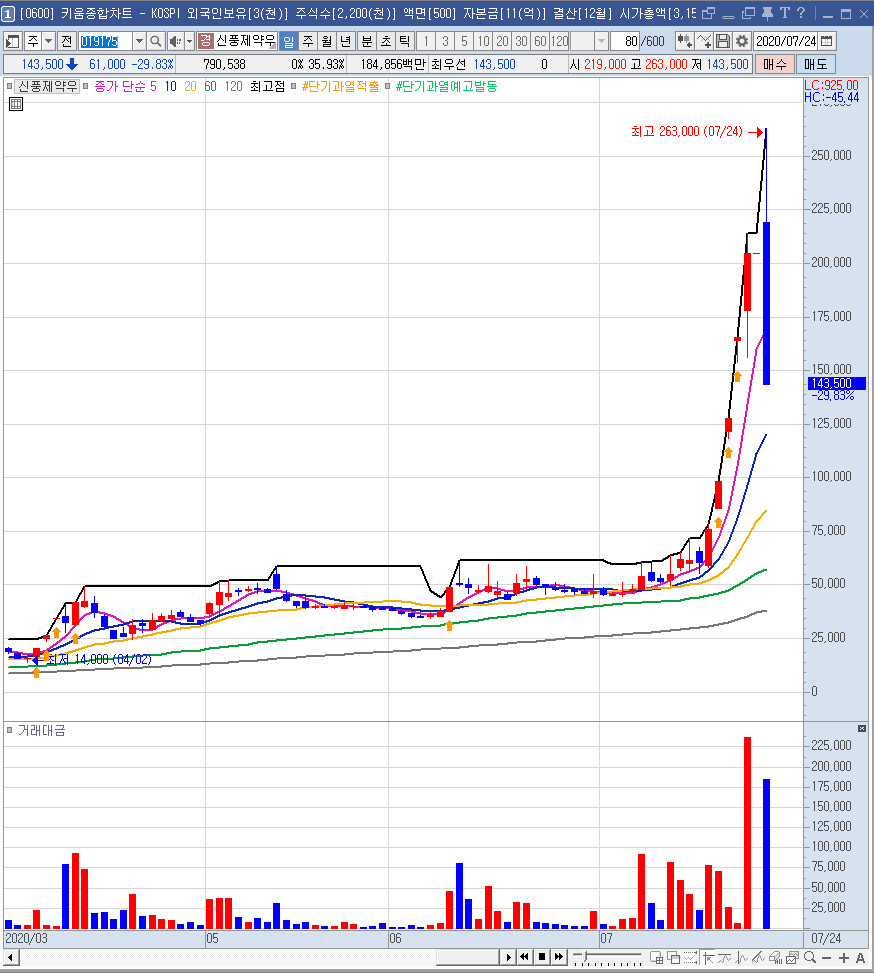Viewport: 874px width, 973px height.
Task: Click the stock search magnifier icon
Action: 155,41
